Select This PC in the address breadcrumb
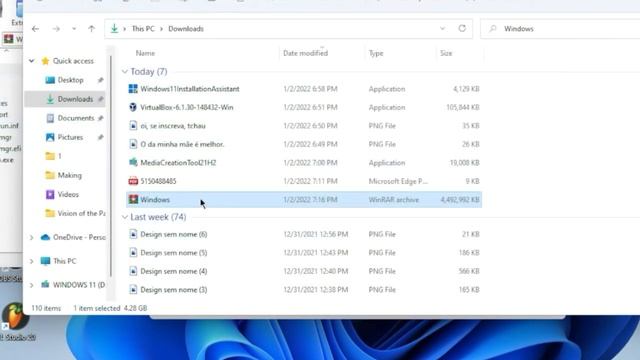This screenshot has height=360, width=640. (143, 29)
